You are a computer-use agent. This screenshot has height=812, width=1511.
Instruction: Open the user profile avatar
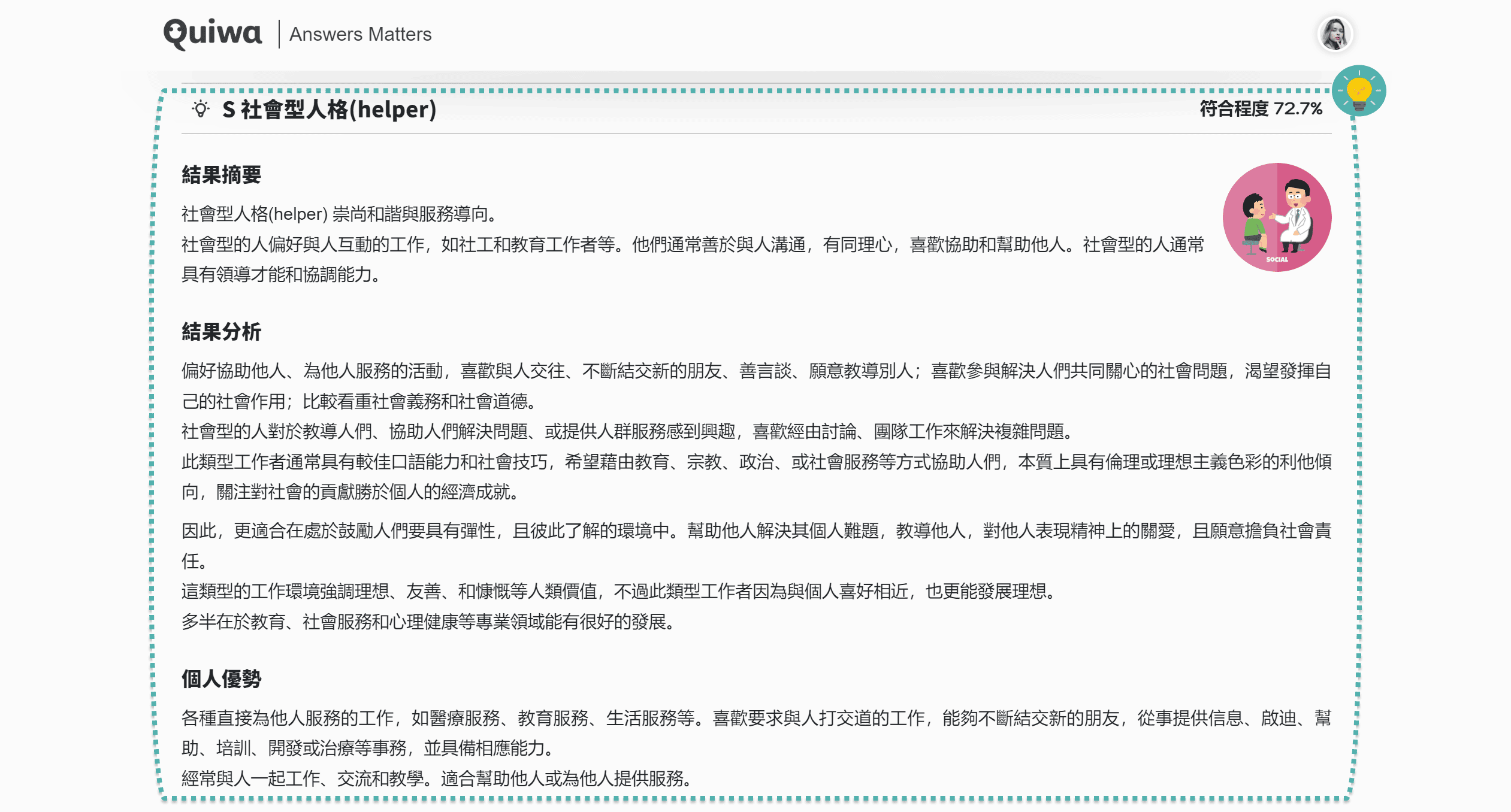pos(1334,34)
